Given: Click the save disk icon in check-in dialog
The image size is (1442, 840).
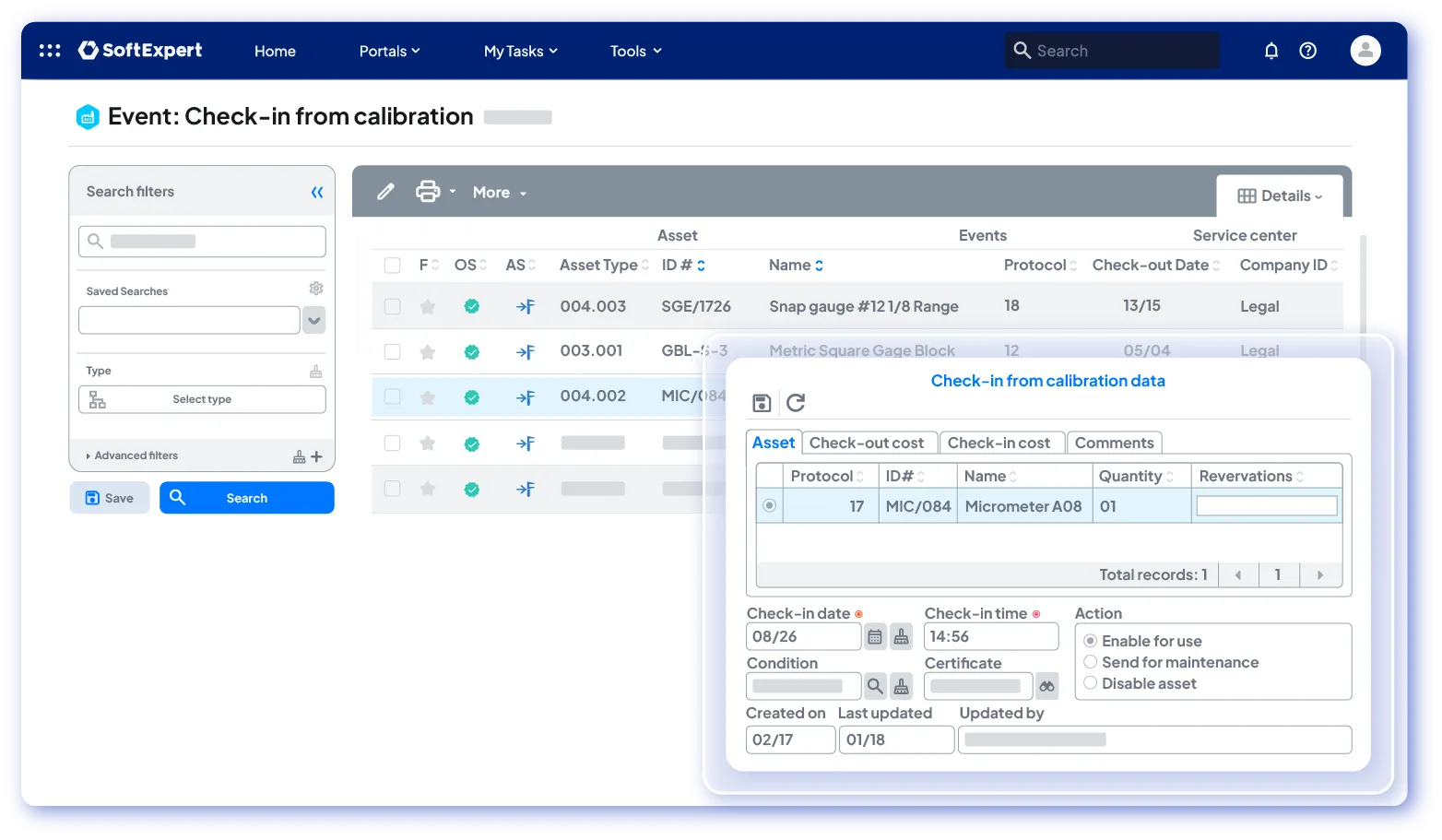Looking at the screenshot, I should pos(762,403).
